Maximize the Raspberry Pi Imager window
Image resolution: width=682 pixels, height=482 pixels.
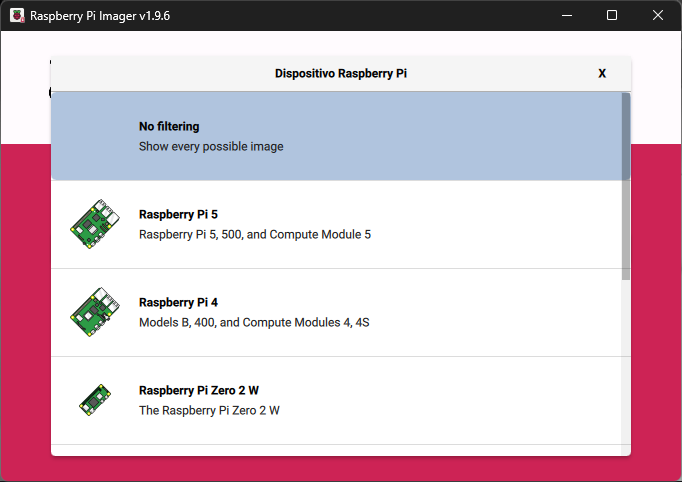612,16
